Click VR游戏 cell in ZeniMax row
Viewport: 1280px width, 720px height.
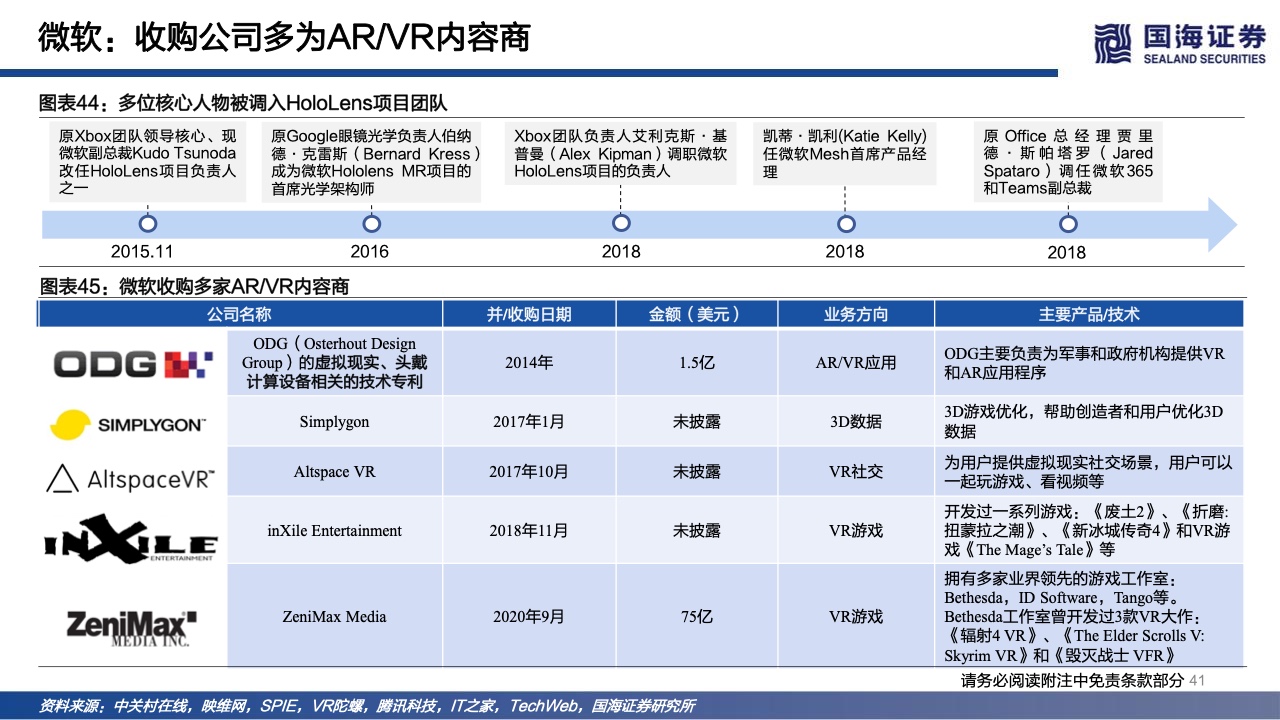coord(856,617)
